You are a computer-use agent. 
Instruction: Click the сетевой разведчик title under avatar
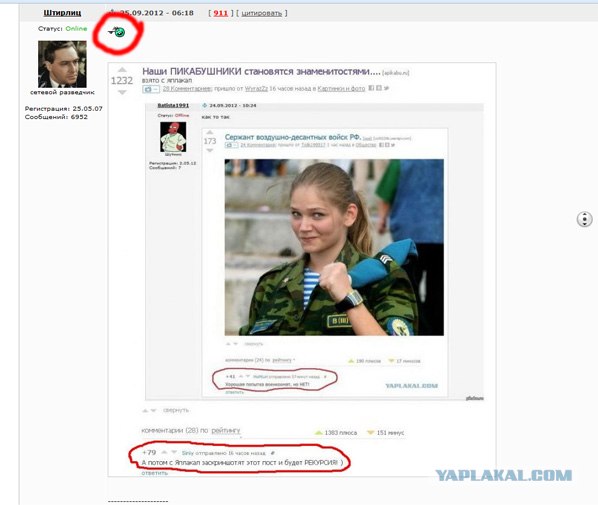click(x=62, y=92)
